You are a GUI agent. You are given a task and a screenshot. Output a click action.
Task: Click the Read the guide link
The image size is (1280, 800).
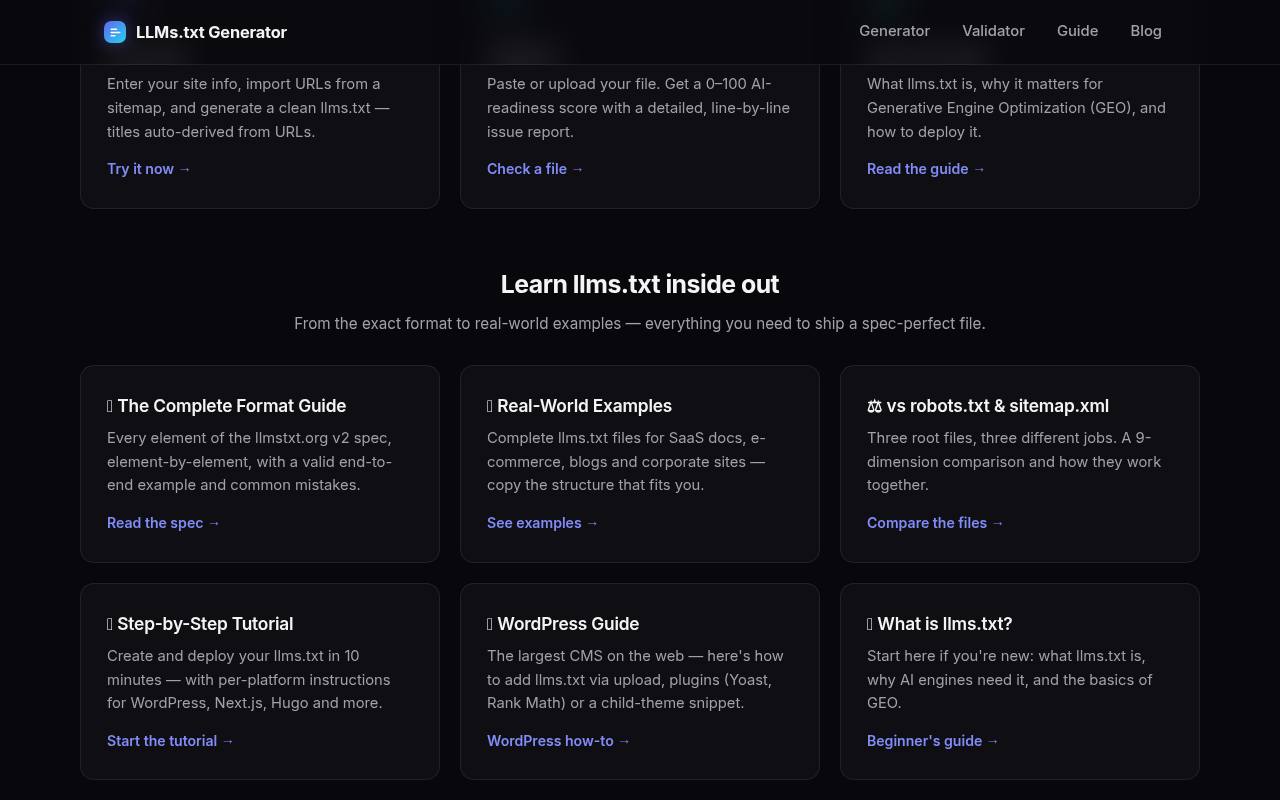tap(926, 169)
